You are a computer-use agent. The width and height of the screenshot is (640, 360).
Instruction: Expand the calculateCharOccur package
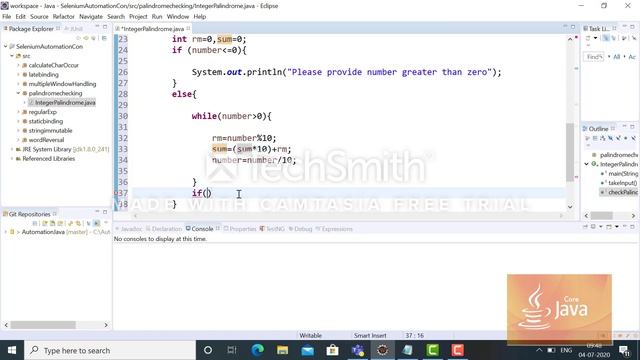[18, 65]
